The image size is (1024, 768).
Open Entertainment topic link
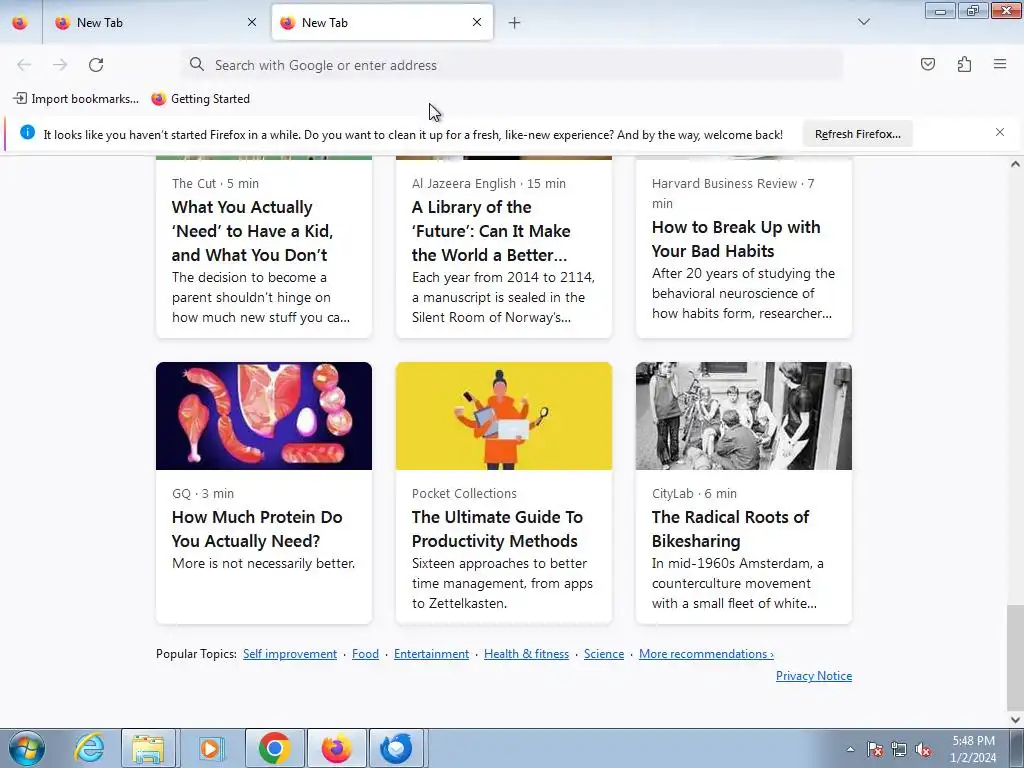click(431, 654)
